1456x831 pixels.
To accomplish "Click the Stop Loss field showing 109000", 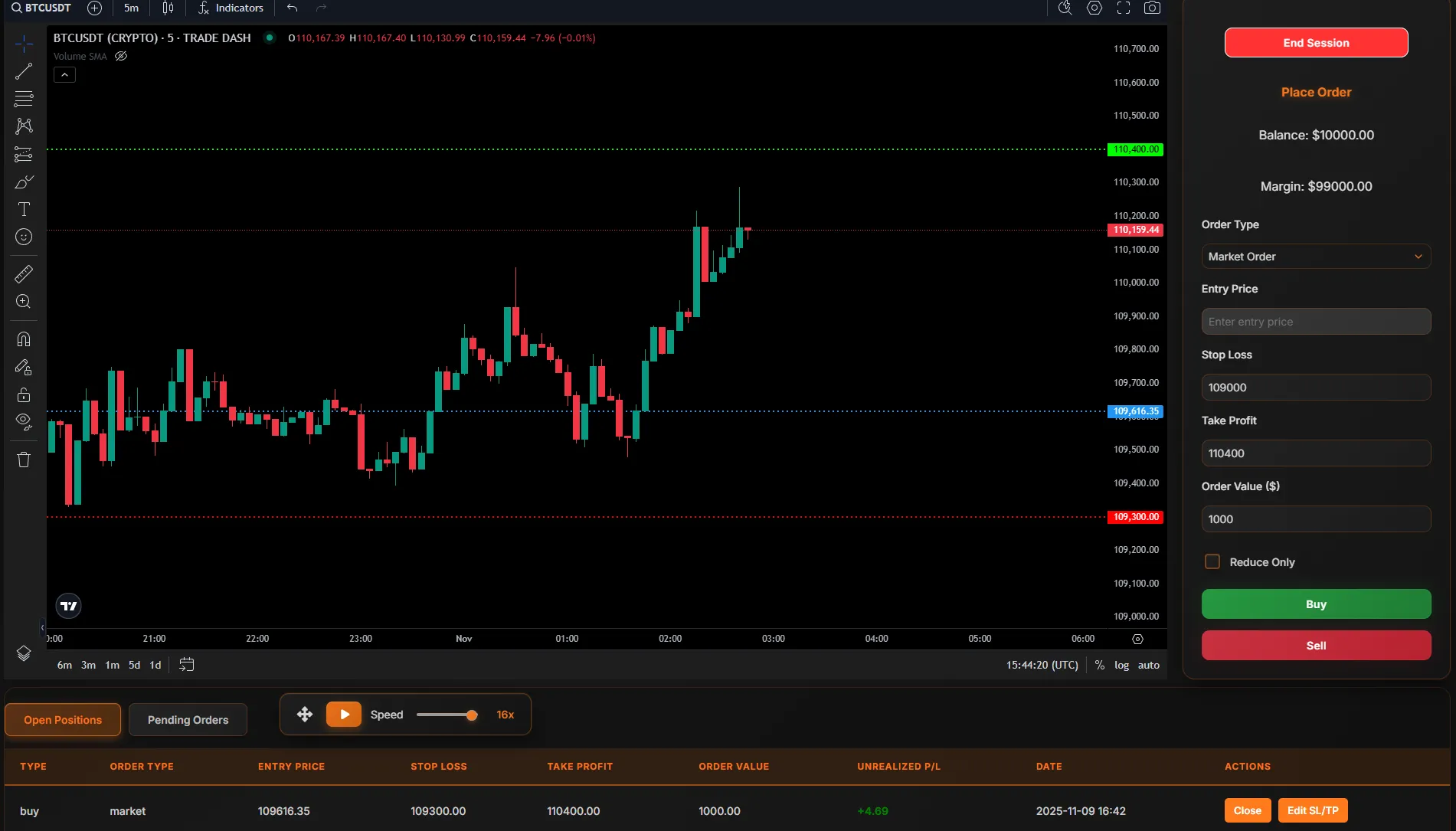I will tap(1316, 388).
